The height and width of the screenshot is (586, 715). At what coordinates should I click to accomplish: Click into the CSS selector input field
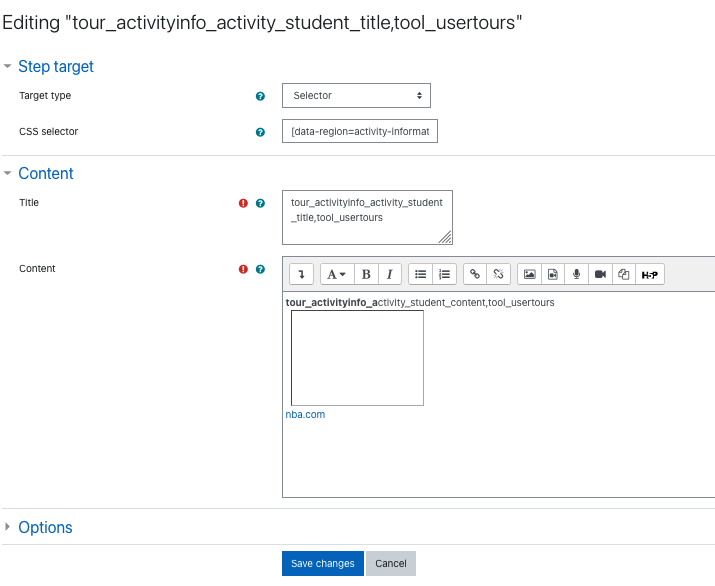pyautogui.click(x=360, y=131)
